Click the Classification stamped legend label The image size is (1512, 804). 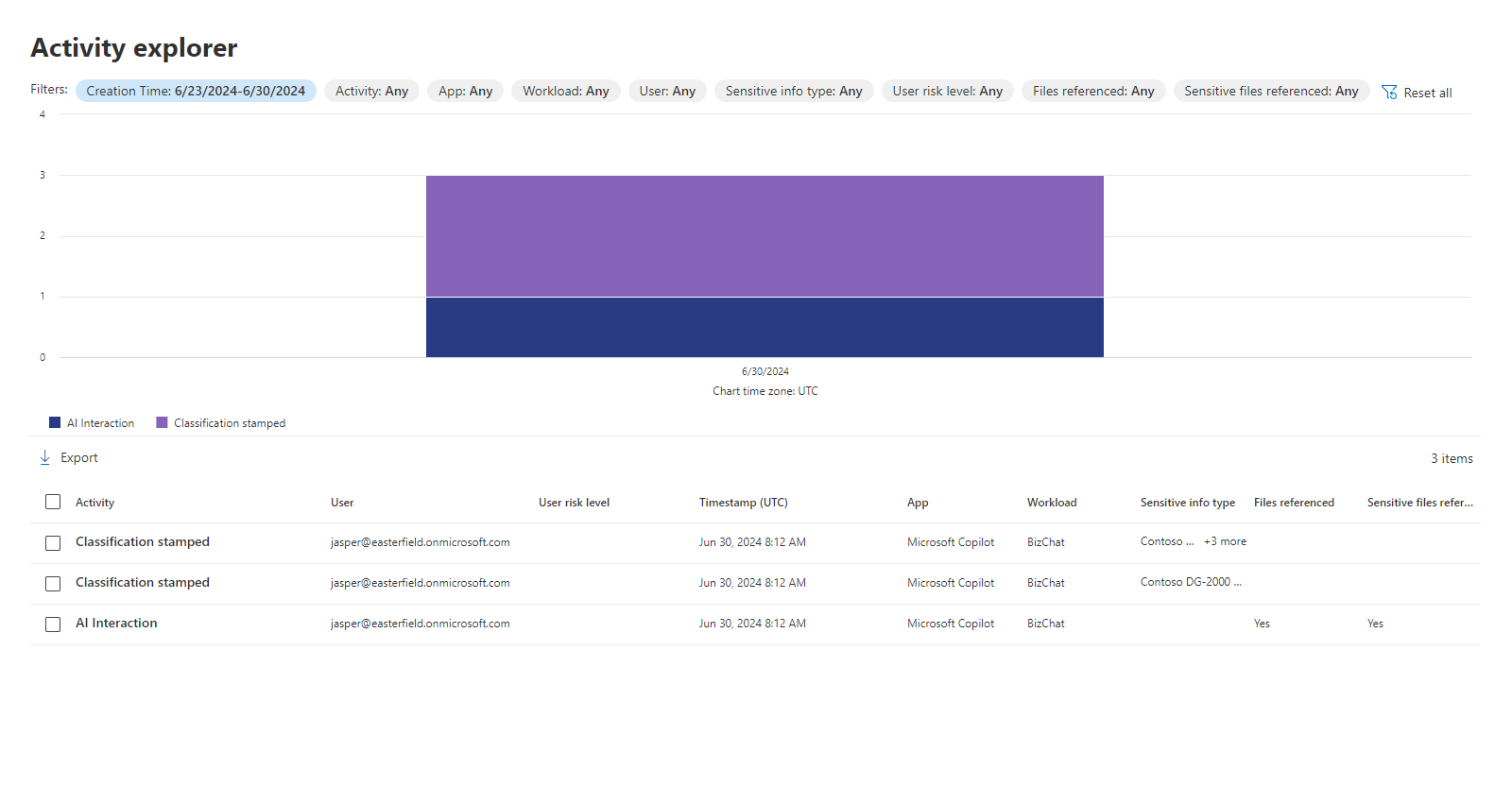tap(230, 423)
